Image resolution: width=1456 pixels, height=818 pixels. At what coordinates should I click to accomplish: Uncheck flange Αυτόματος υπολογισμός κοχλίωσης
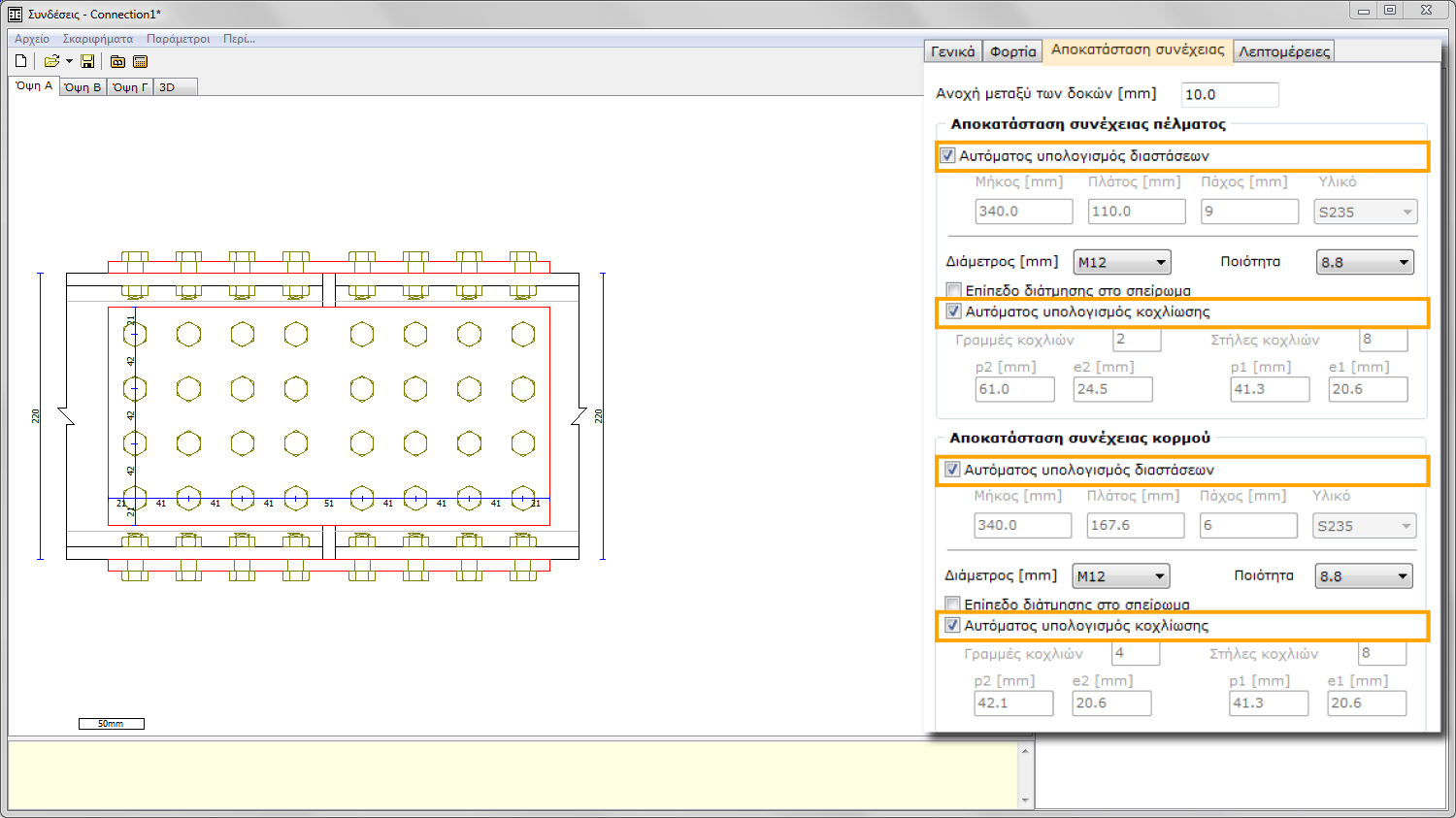(x=954, y=311)
